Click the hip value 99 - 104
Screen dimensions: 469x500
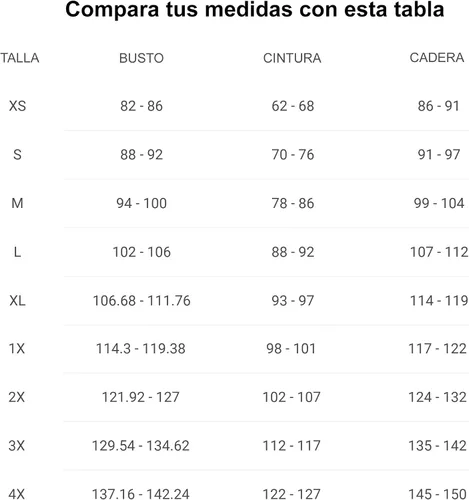(x=439, y=203)
